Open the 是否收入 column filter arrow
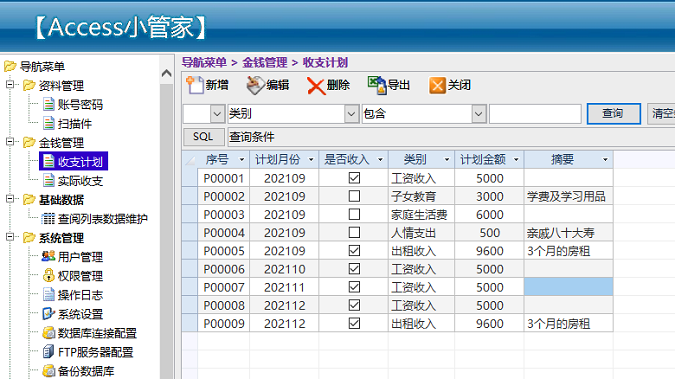675x379 pixels. pyautogui.click(x=380, y=160)
